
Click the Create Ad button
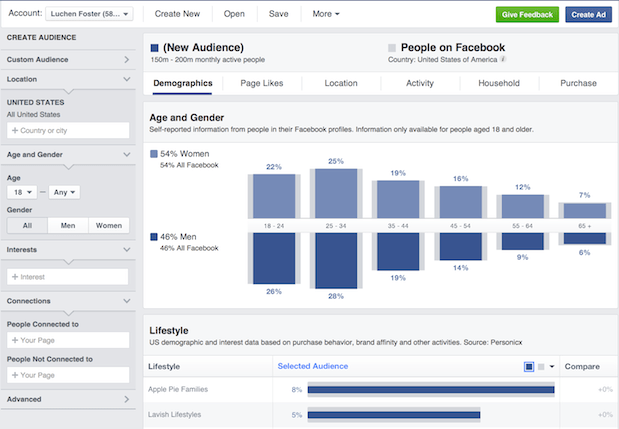click(588, 14)
